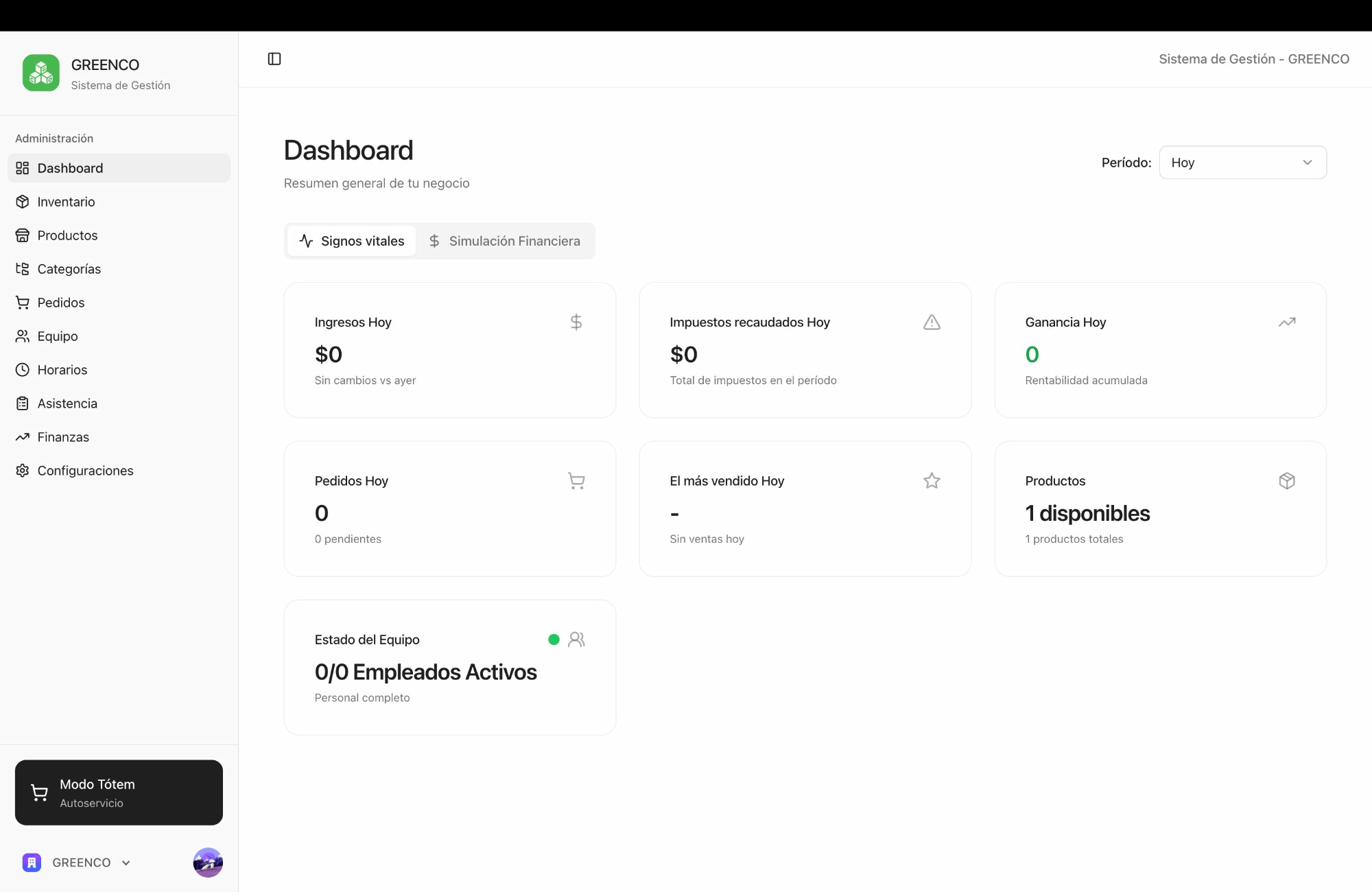This screenshot has height=896, width=1372.
Task: Switch to the Simulación Financiera tab
Action: 505,240
